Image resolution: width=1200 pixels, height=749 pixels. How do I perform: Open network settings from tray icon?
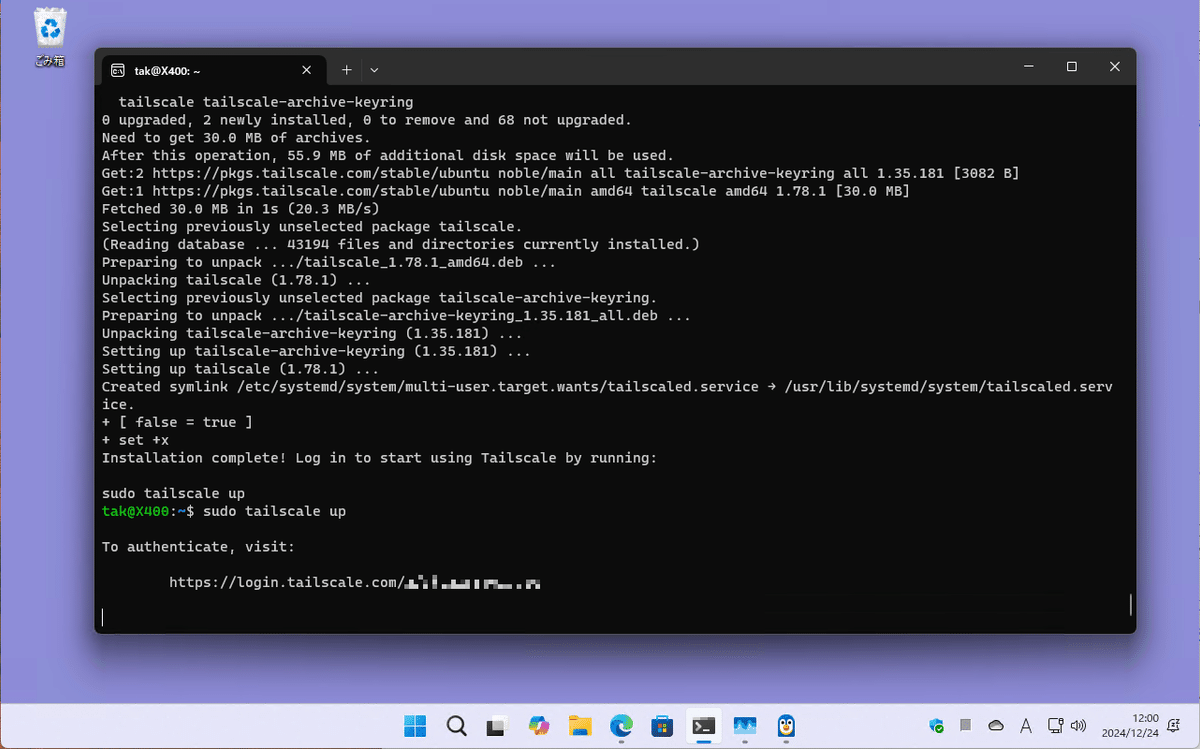(1054, 726)
